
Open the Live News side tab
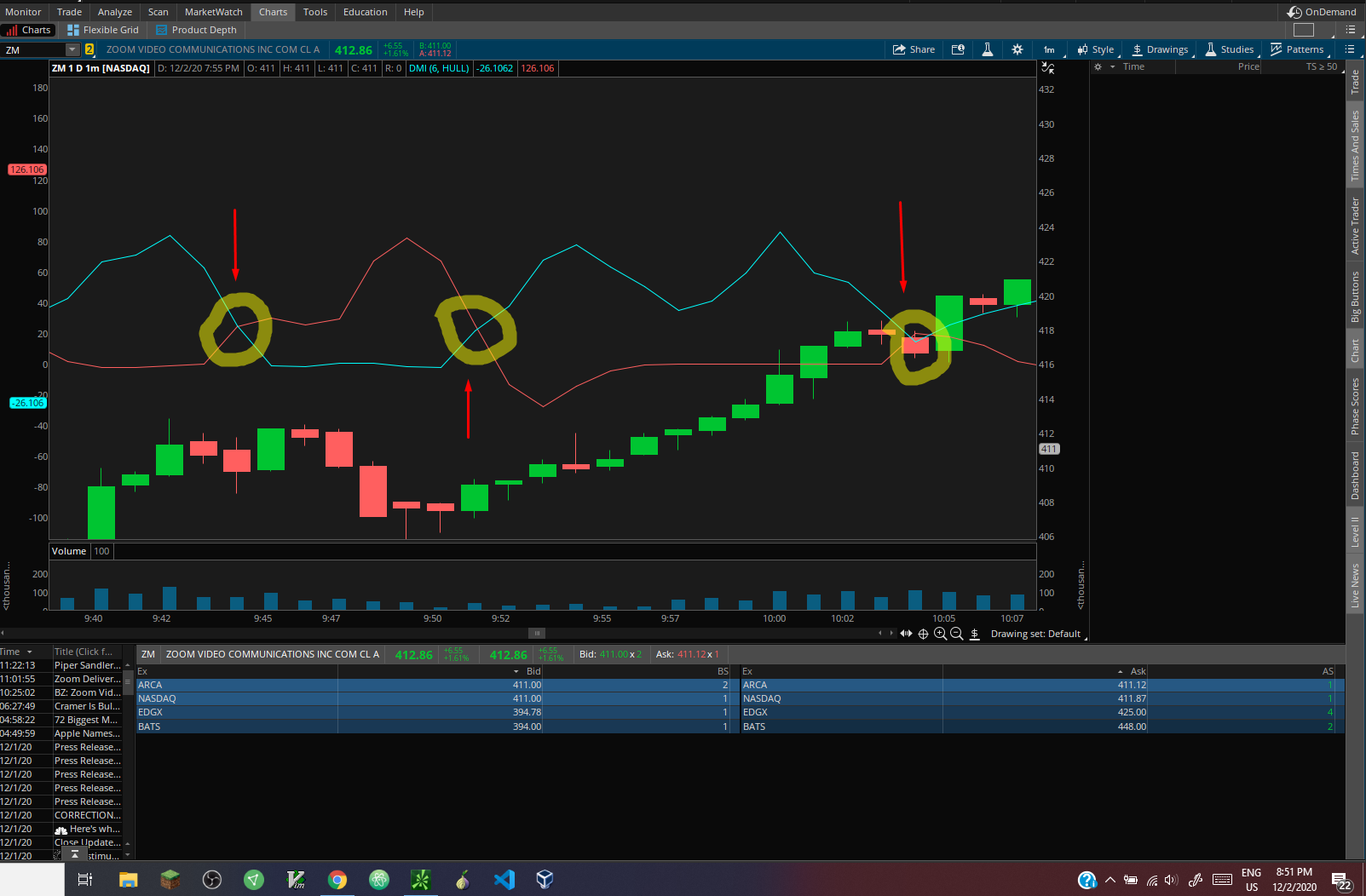click(x=1355, y=585)
